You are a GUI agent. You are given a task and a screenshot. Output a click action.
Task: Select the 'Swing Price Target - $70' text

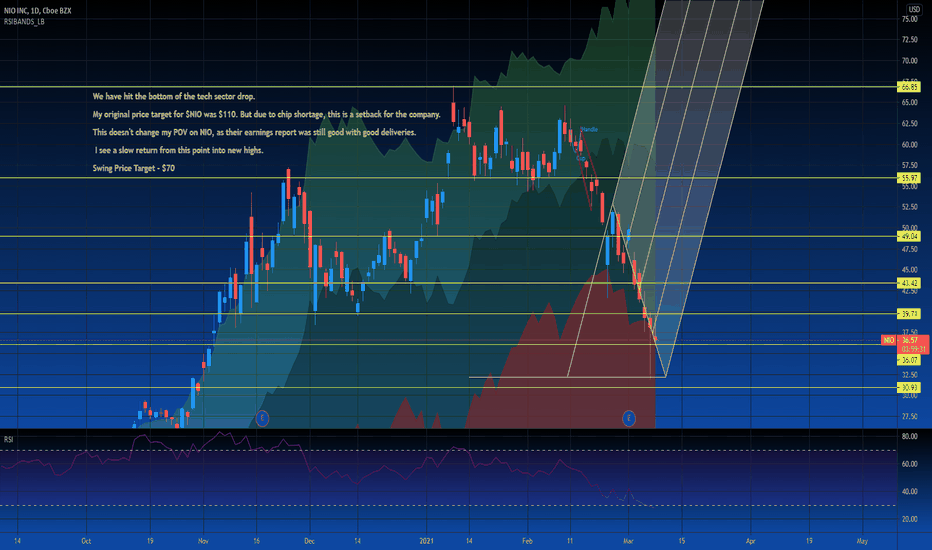[x=134, y=168]
